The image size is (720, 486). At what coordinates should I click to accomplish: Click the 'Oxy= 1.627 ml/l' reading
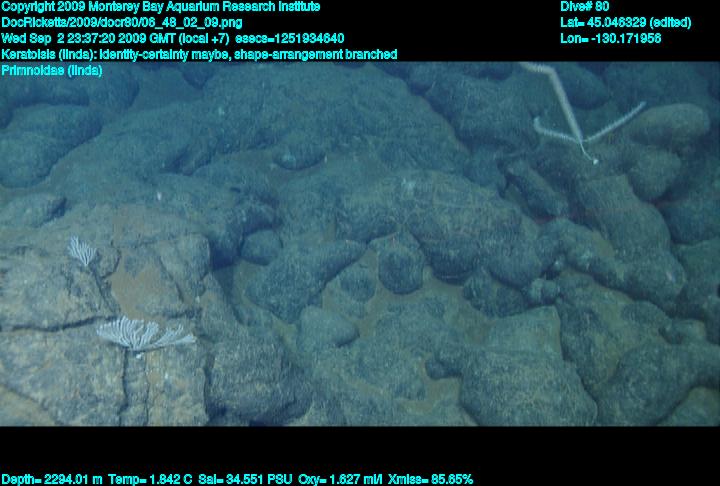(x=340, y=480)
